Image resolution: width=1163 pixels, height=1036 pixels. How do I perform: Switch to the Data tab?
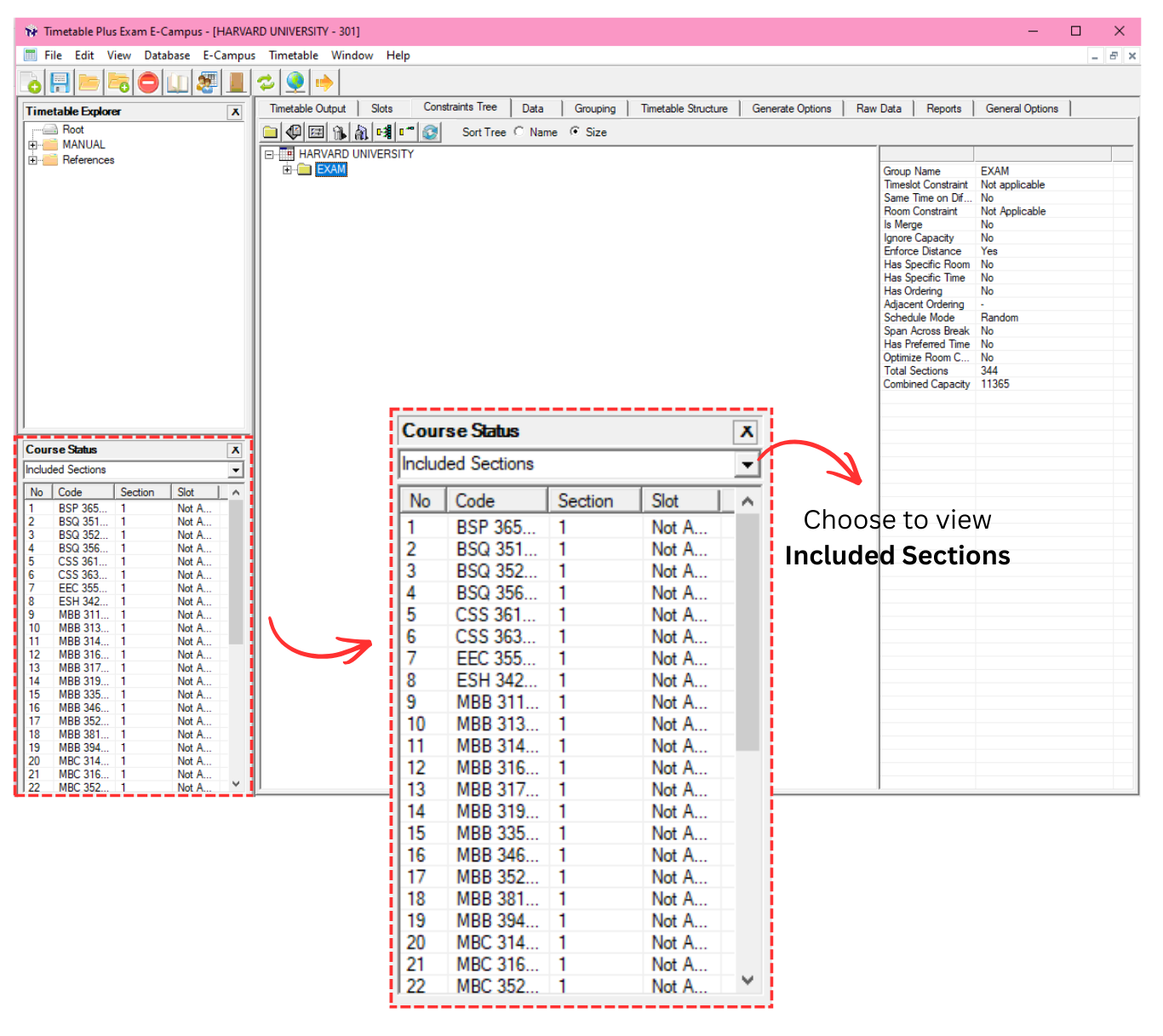coord(533,109)
